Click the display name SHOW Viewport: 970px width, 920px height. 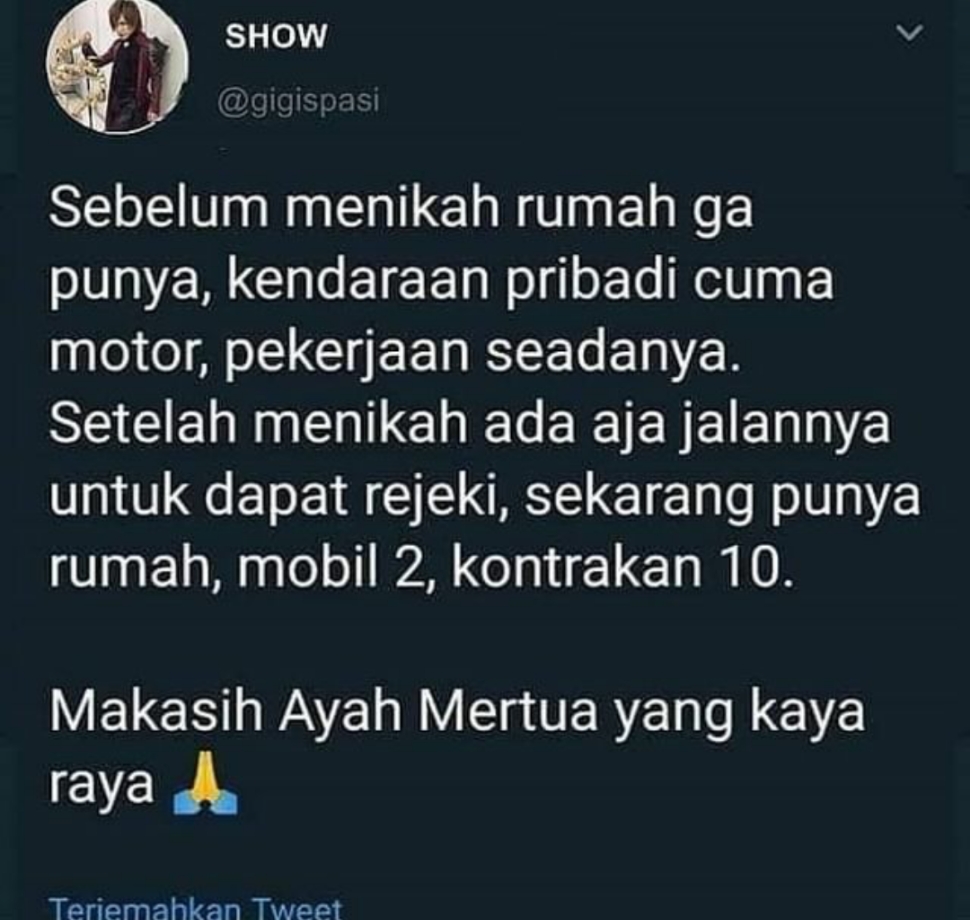[276, 36]
